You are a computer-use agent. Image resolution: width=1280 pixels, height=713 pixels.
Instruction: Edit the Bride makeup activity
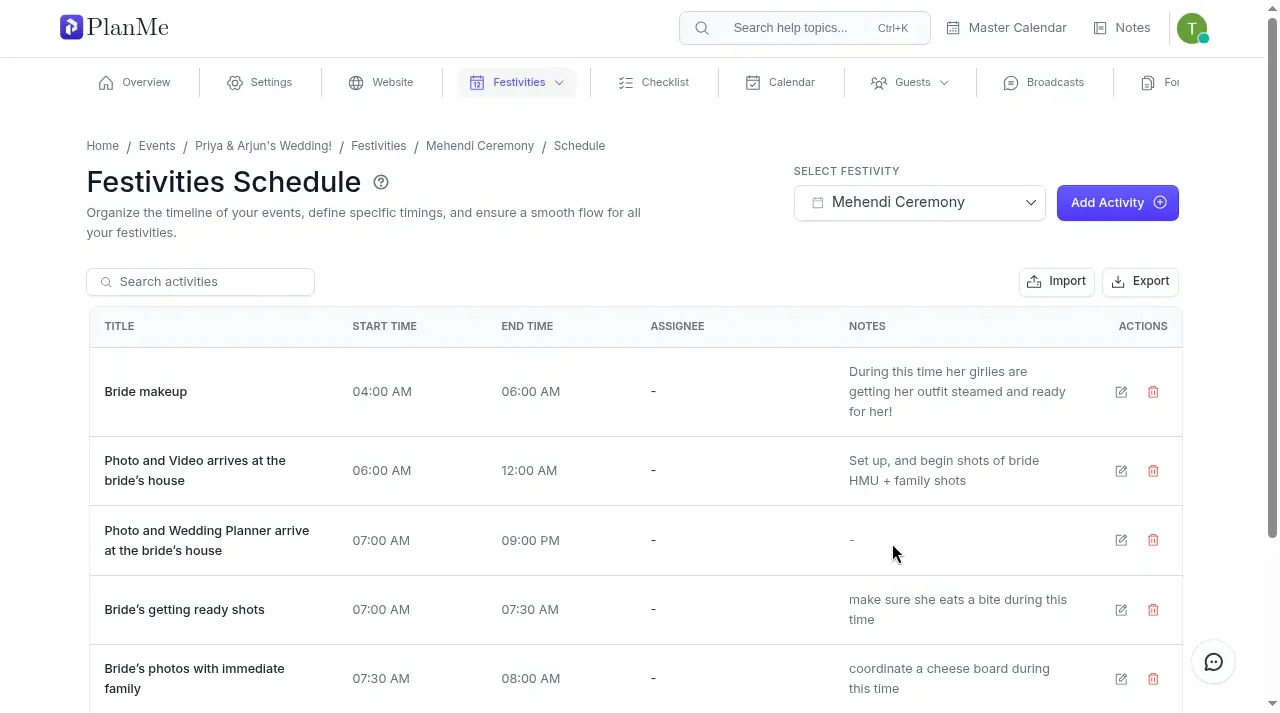click(x=1121, y=392)
